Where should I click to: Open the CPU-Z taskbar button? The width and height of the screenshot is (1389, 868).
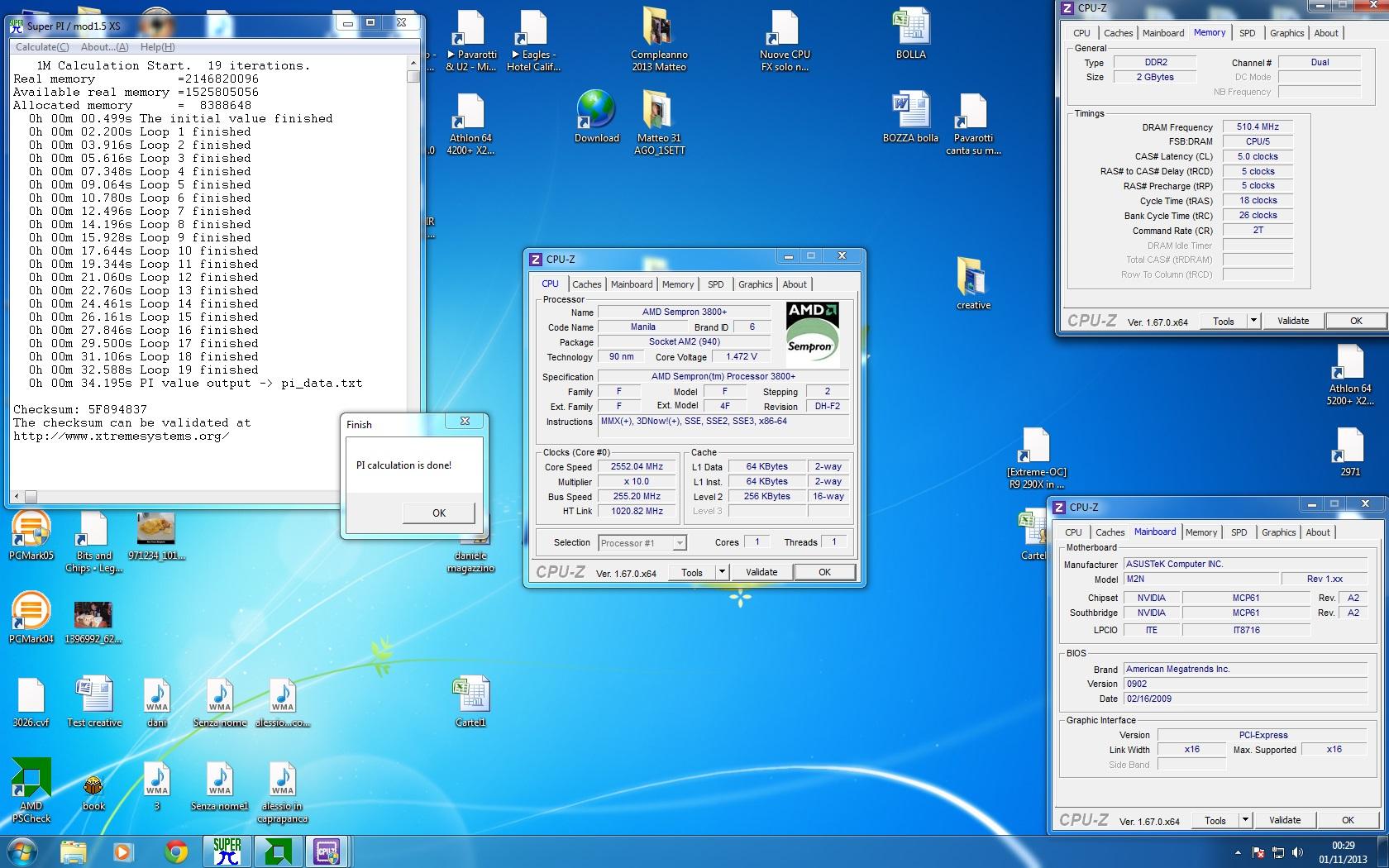click(x=327, y=851)
